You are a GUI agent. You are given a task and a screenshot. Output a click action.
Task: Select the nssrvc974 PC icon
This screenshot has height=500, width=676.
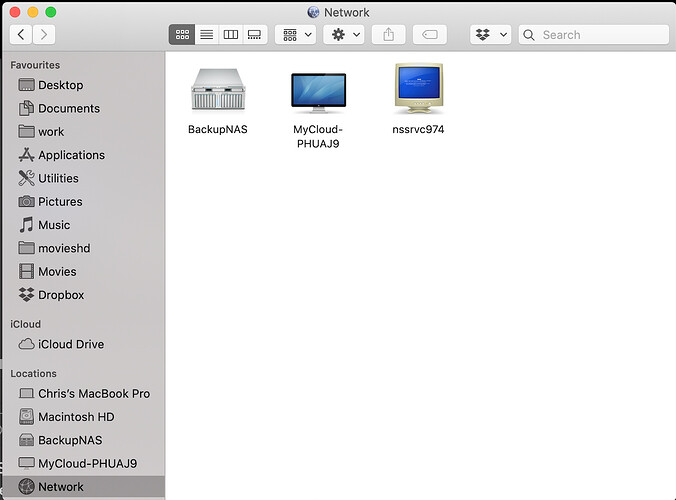[418, 92]
